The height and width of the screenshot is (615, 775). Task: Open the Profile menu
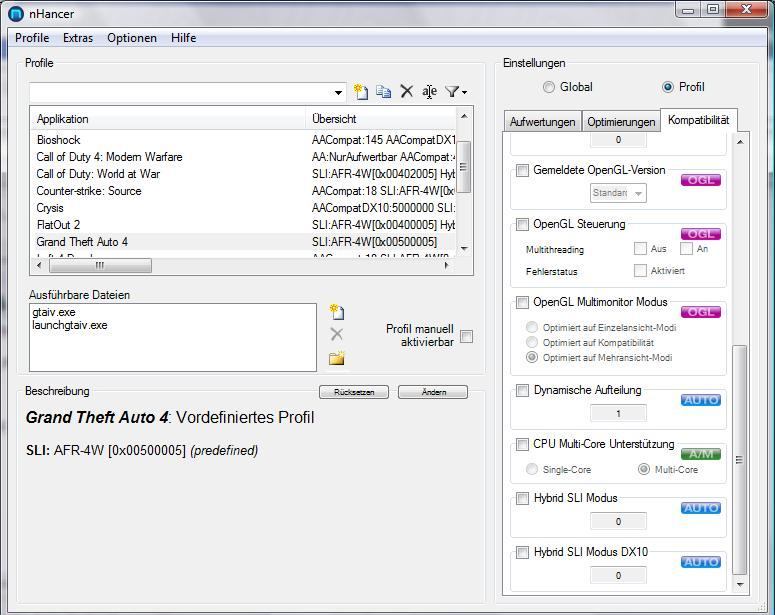point(32,38)
